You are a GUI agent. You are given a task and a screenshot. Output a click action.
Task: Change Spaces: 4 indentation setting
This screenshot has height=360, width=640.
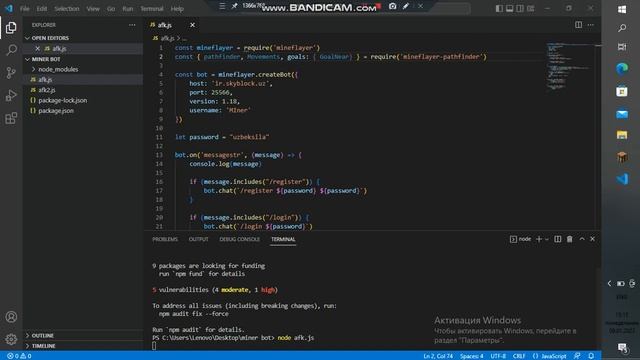click(x=471, y=356)
